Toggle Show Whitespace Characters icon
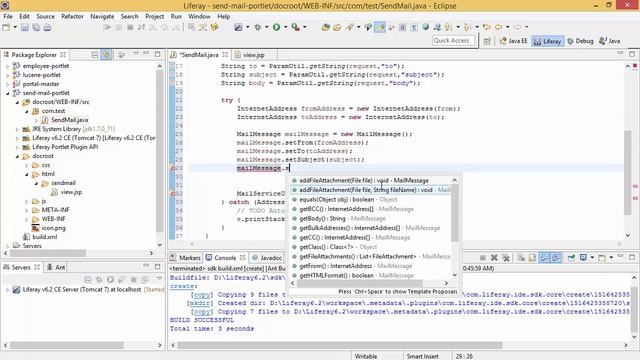This screenshot has height=360, width=640. [x=414, y=27]
